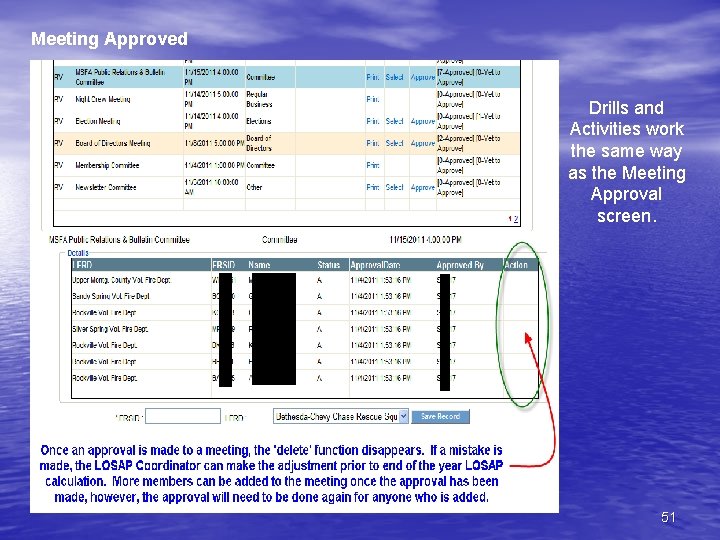Image resolution: width=720 pixels, height=540 pixels.
Task: Click Approve link for Newsletter Committee row
Action: click(422, 187)
